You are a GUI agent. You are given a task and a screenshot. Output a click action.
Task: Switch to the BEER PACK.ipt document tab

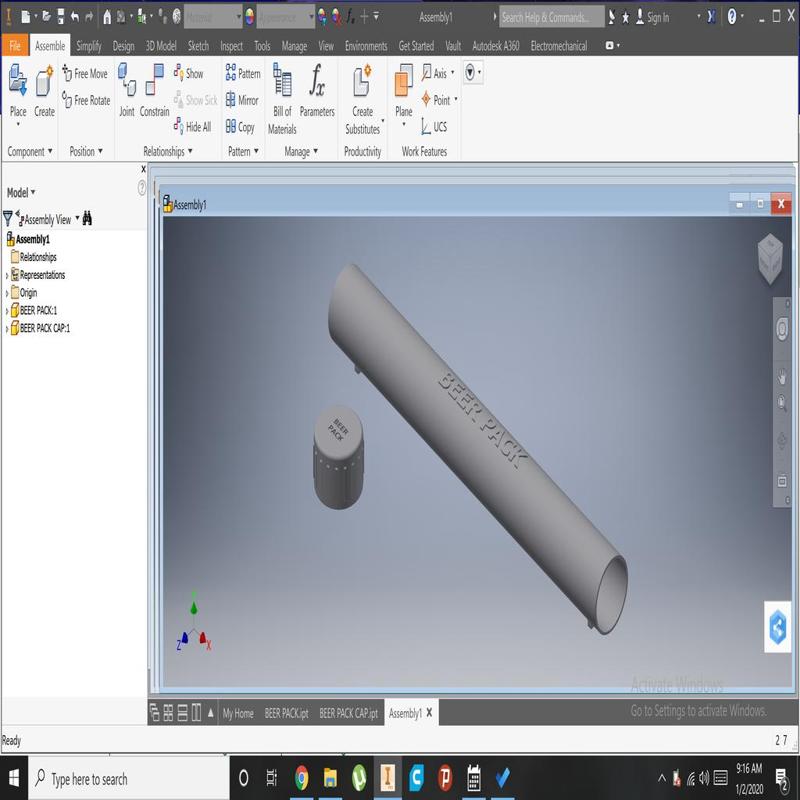coord(286,713)
